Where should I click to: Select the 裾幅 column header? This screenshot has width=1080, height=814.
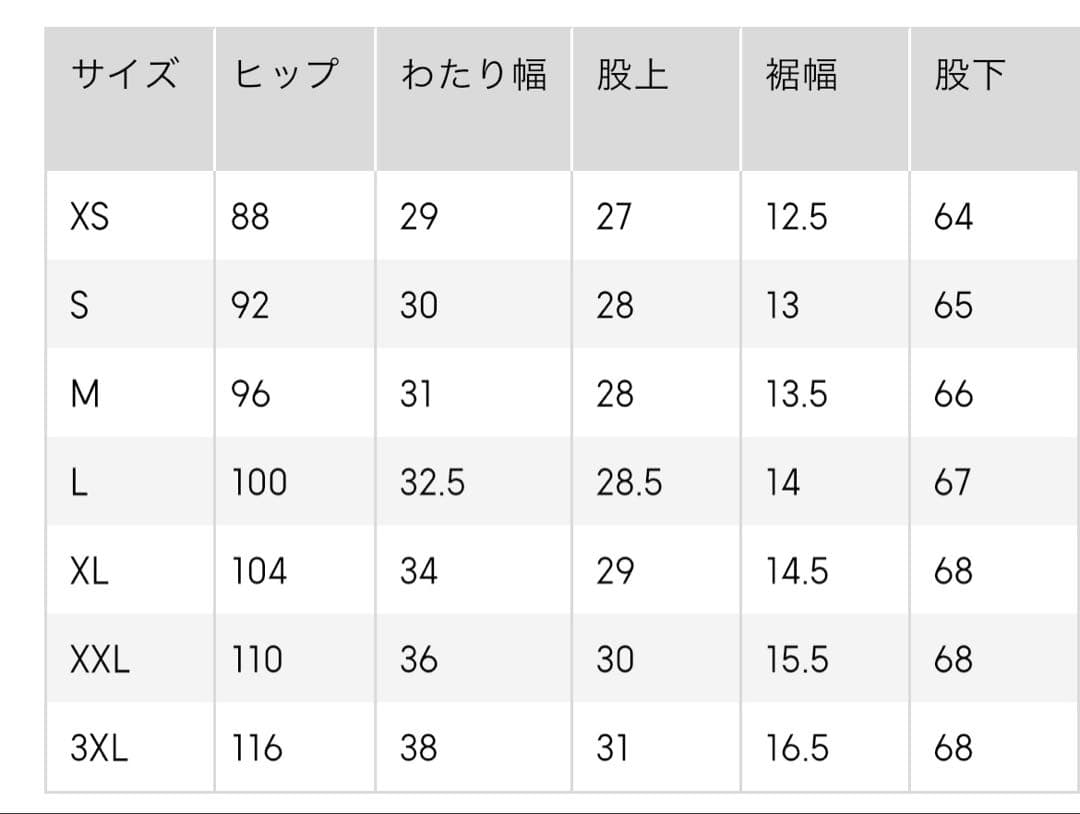pyautogui.click(x=801, y=76)
